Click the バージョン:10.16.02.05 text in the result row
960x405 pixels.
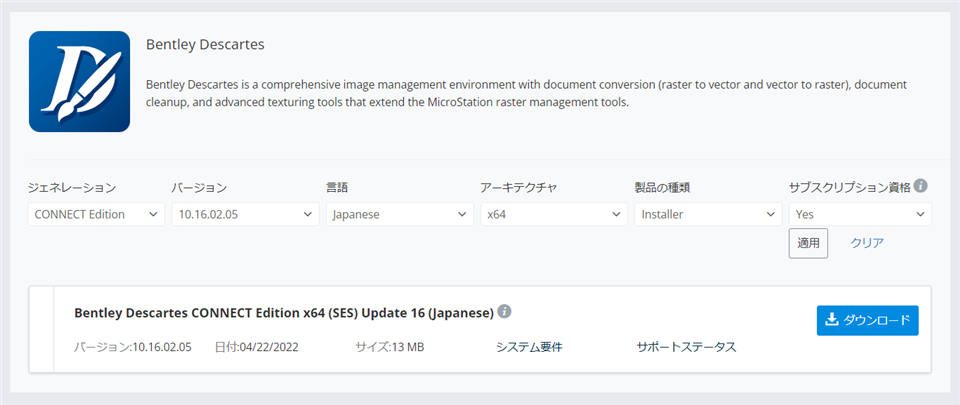(133, 347)
